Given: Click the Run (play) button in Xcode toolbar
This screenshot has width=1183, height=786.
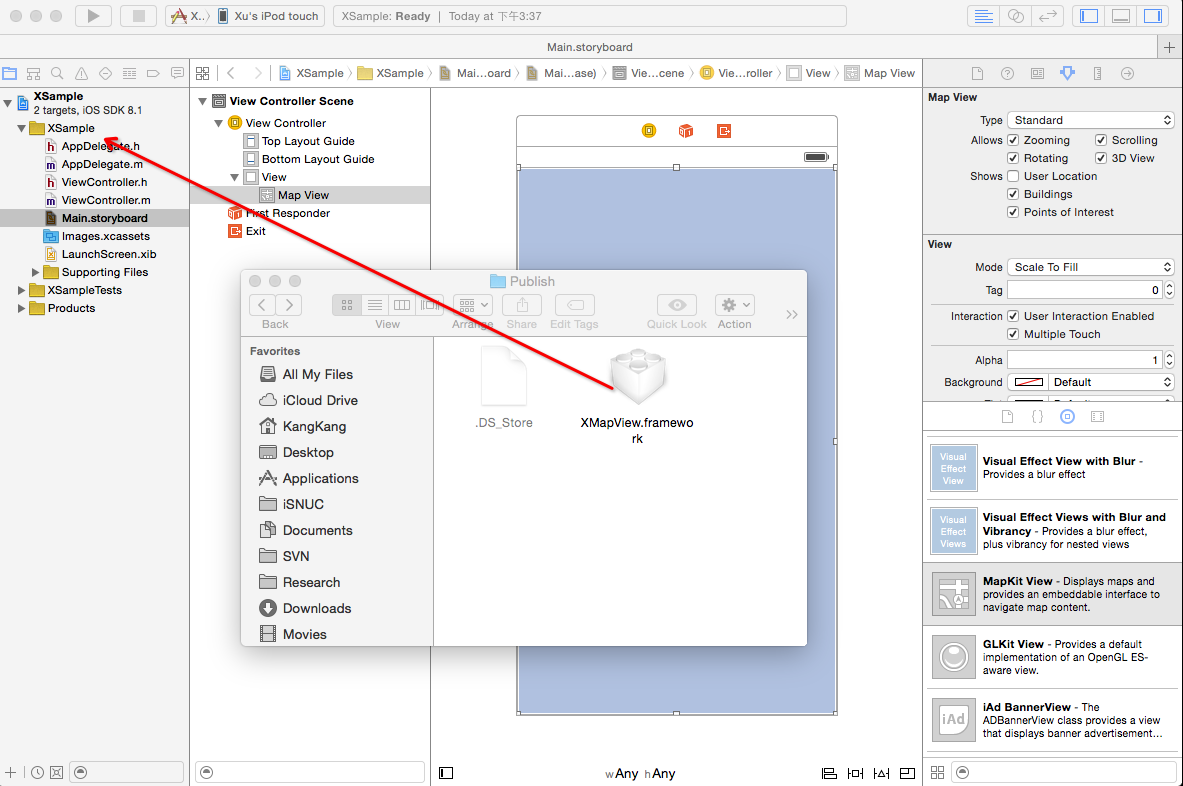Looking at the screenshot, I should [93, 16].
